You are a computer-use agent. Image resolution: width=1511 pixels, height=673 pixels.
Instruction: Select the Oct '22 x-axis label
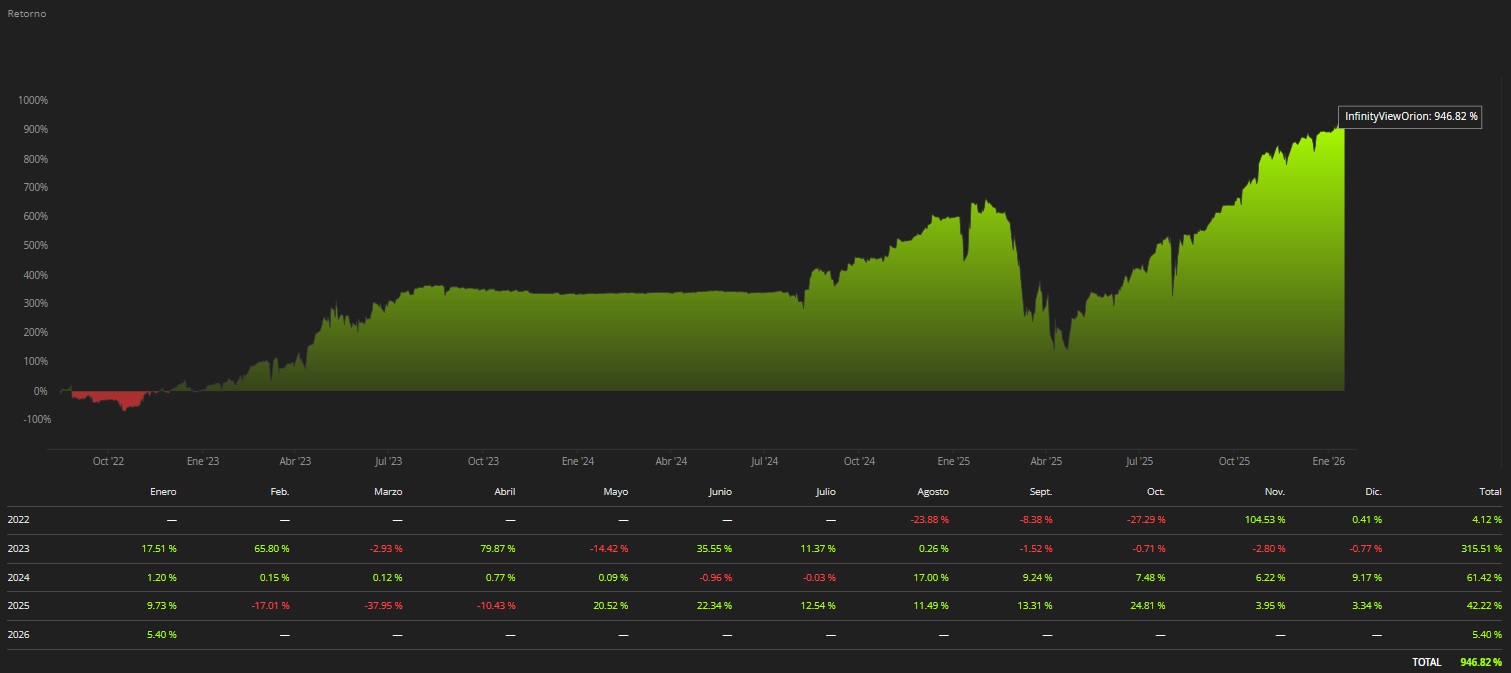108,462
